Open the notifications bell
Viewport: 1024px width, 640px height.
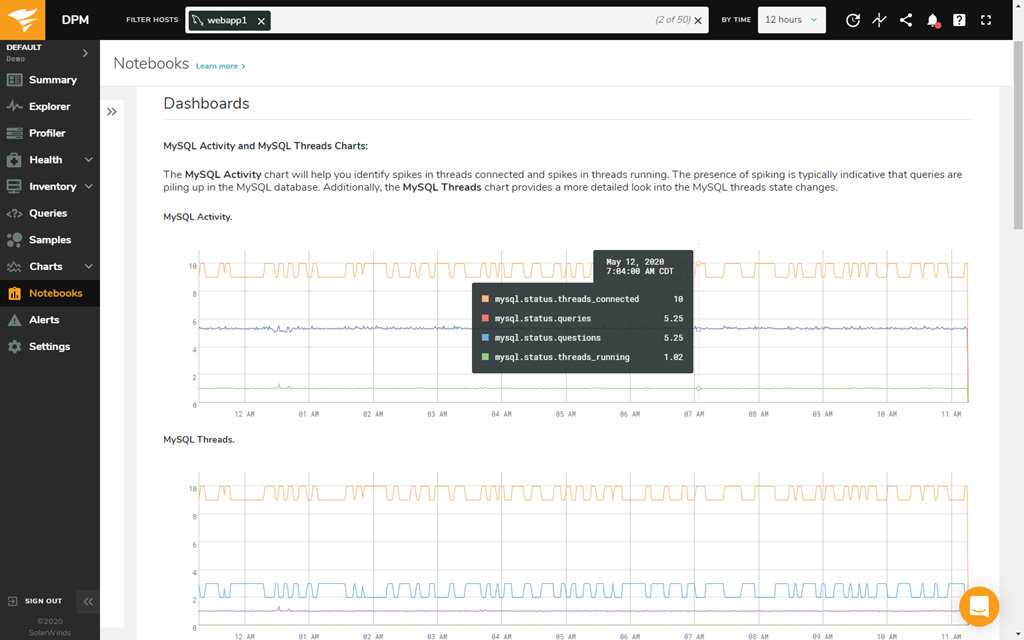(x=932, y=20)
